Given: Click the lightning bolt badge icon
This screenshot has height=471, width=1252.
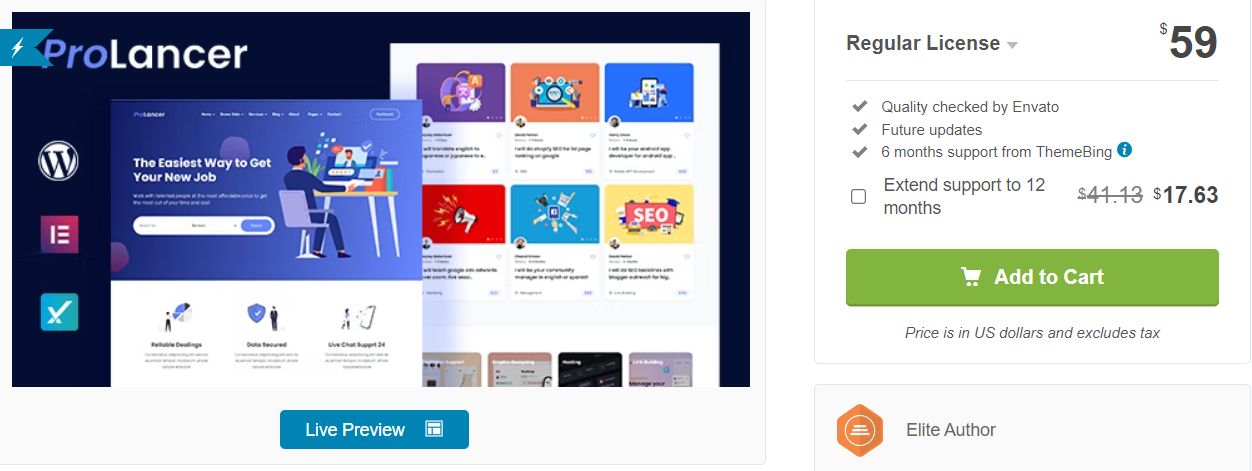Looking at the screenshot, I should coord(19,47).
